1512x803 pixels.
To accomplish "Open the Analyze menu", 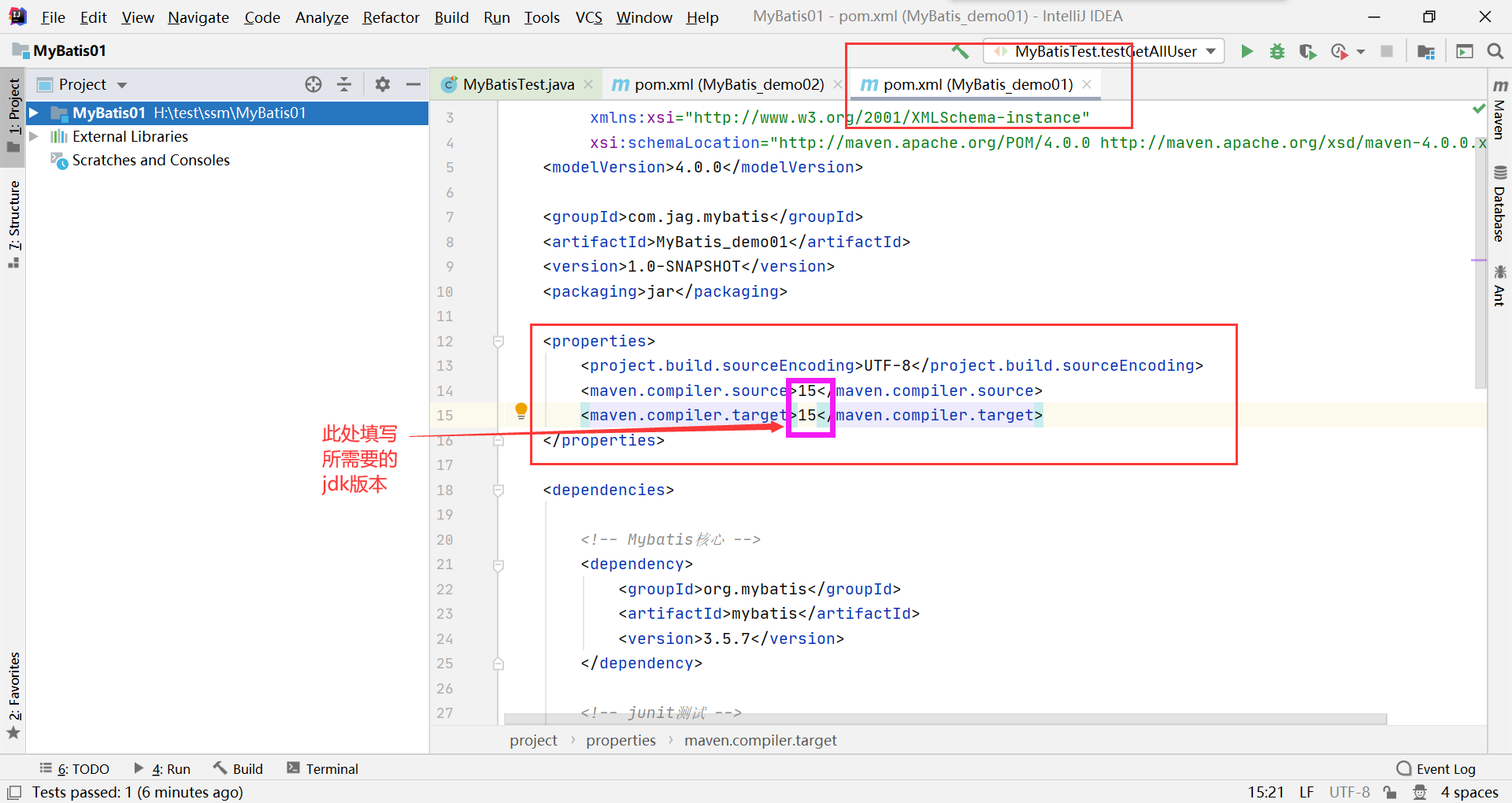I will coord(321,17).
